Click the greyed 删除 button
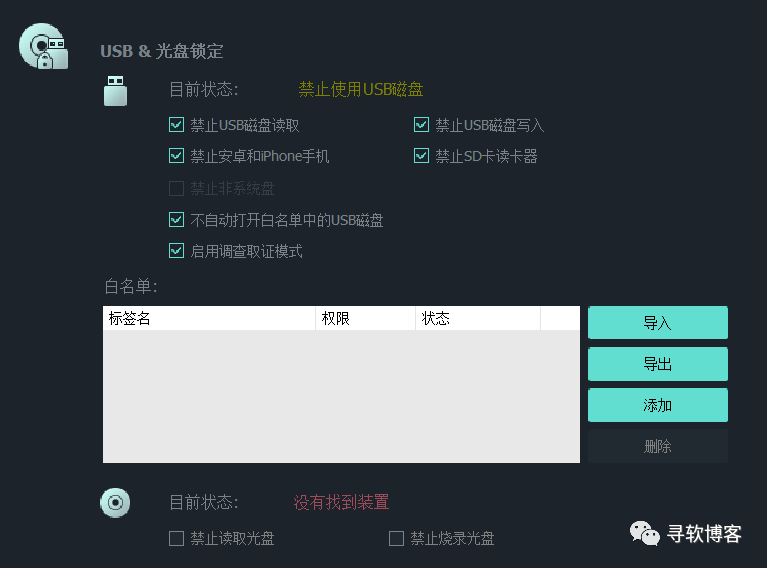Image resolution: width=767 pixels, height=568 pixels. click(657, 446)
